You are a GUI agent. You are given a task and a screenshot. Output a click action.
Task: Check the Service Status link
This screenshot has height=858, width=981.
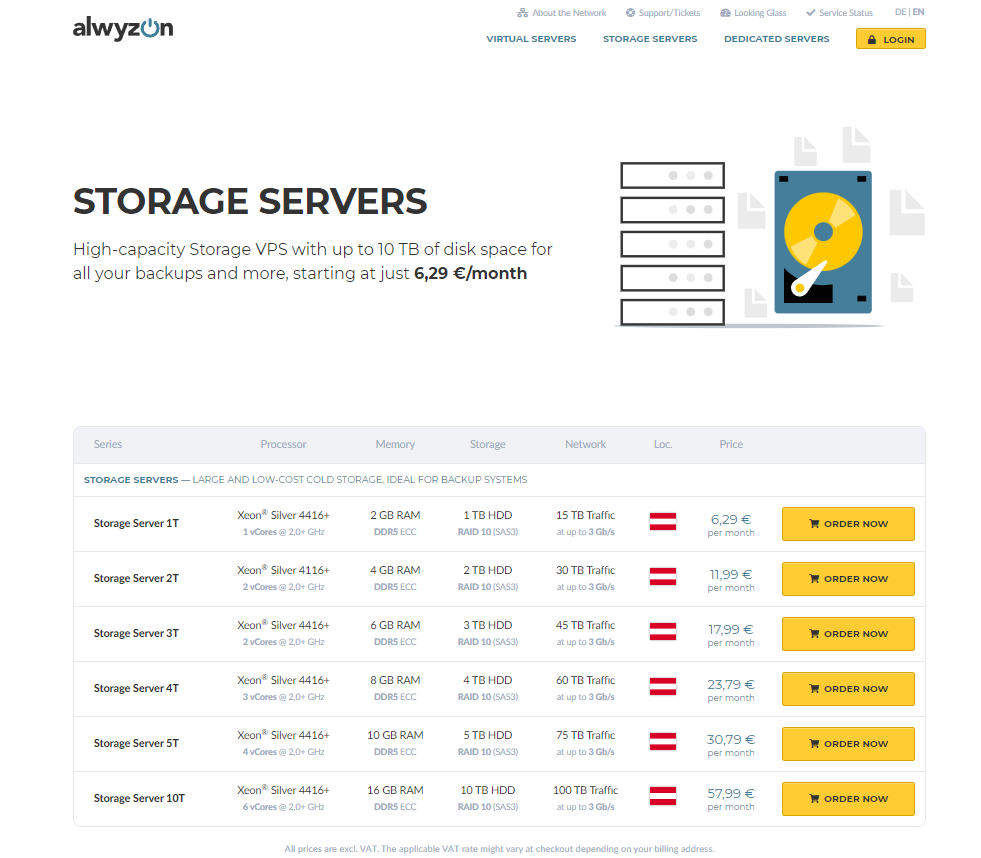(839, 13)
